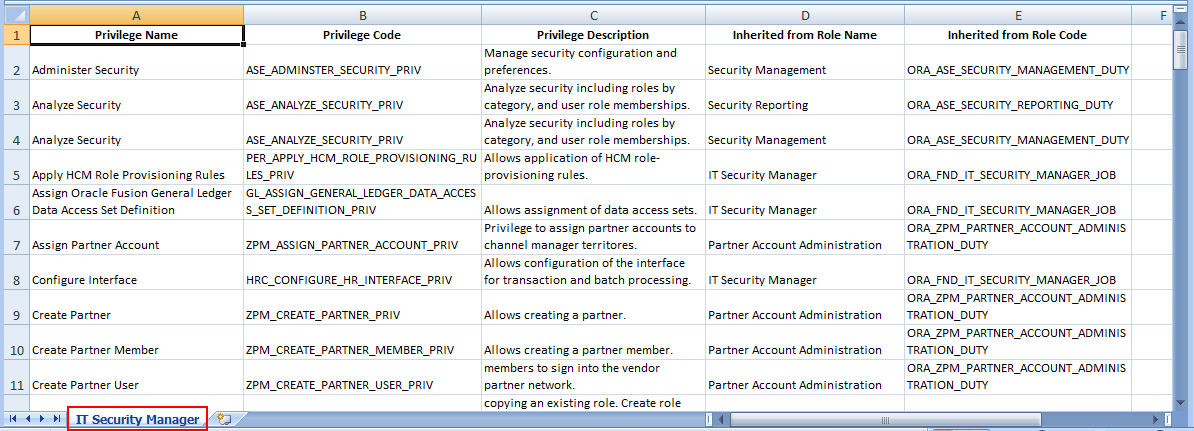Viewport: 1194px width, 431px height.
Task: Click the Select All corner box
Action: point(14,15)
